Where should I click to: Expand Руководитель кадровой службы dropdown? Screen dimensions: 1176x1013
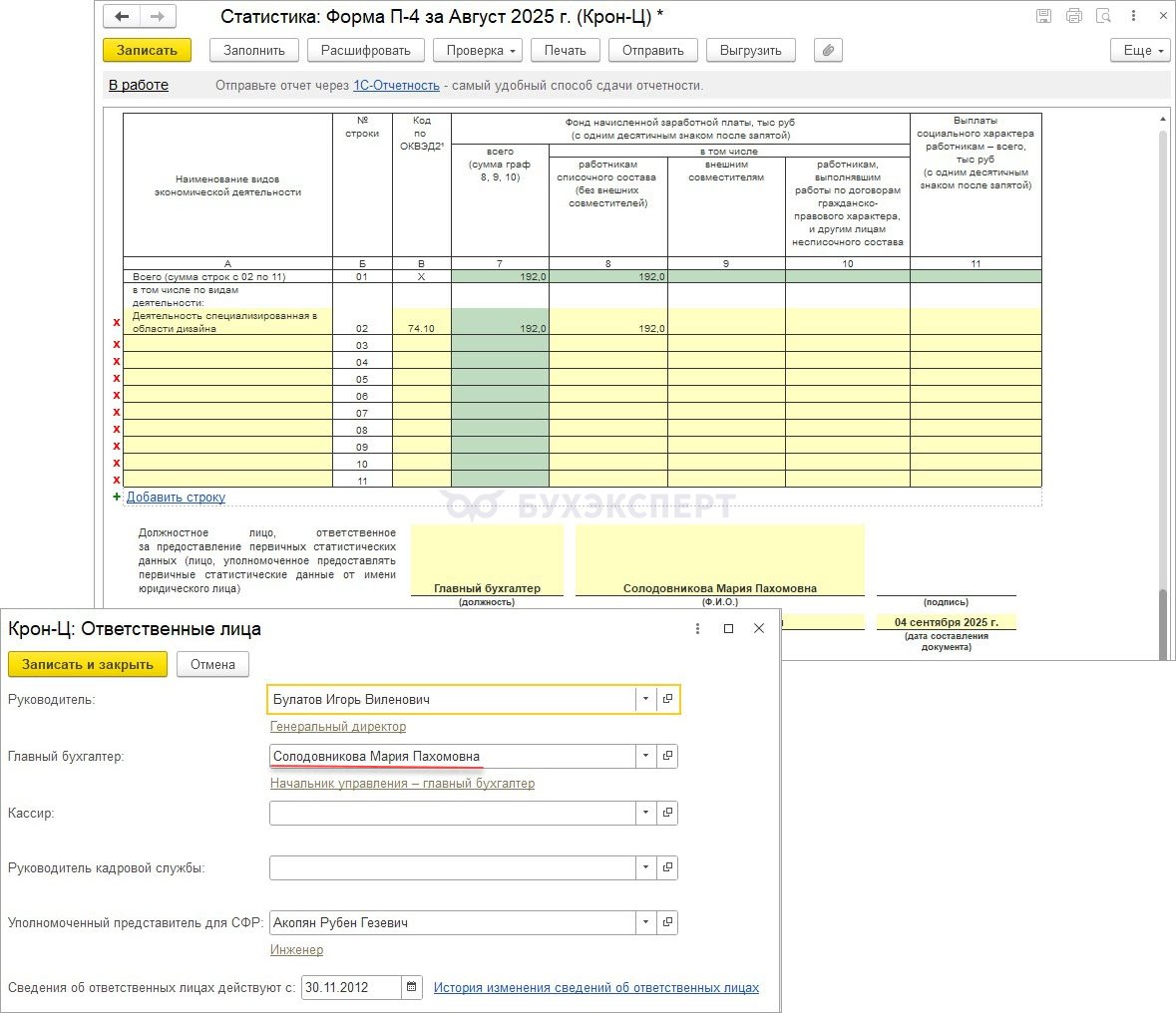pyautogui.click(x=646, y=867)
